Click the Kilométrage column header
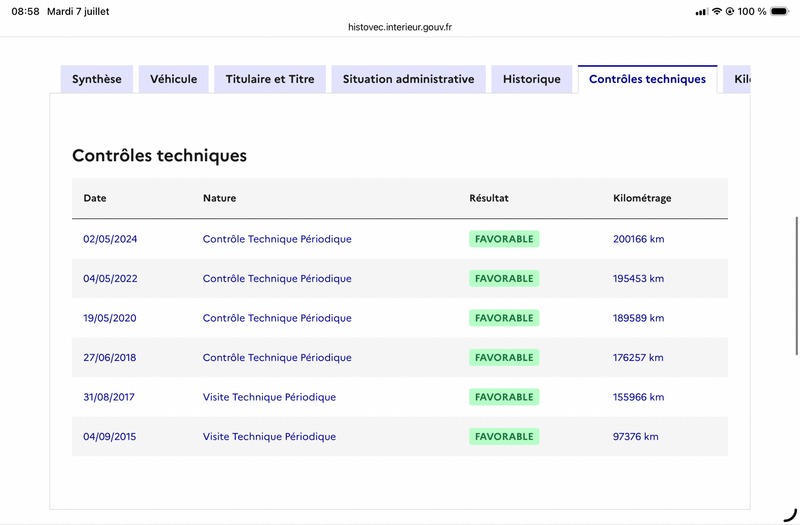Image resolution: width=800 pixels, height=525 pixels. pos(642,198)
